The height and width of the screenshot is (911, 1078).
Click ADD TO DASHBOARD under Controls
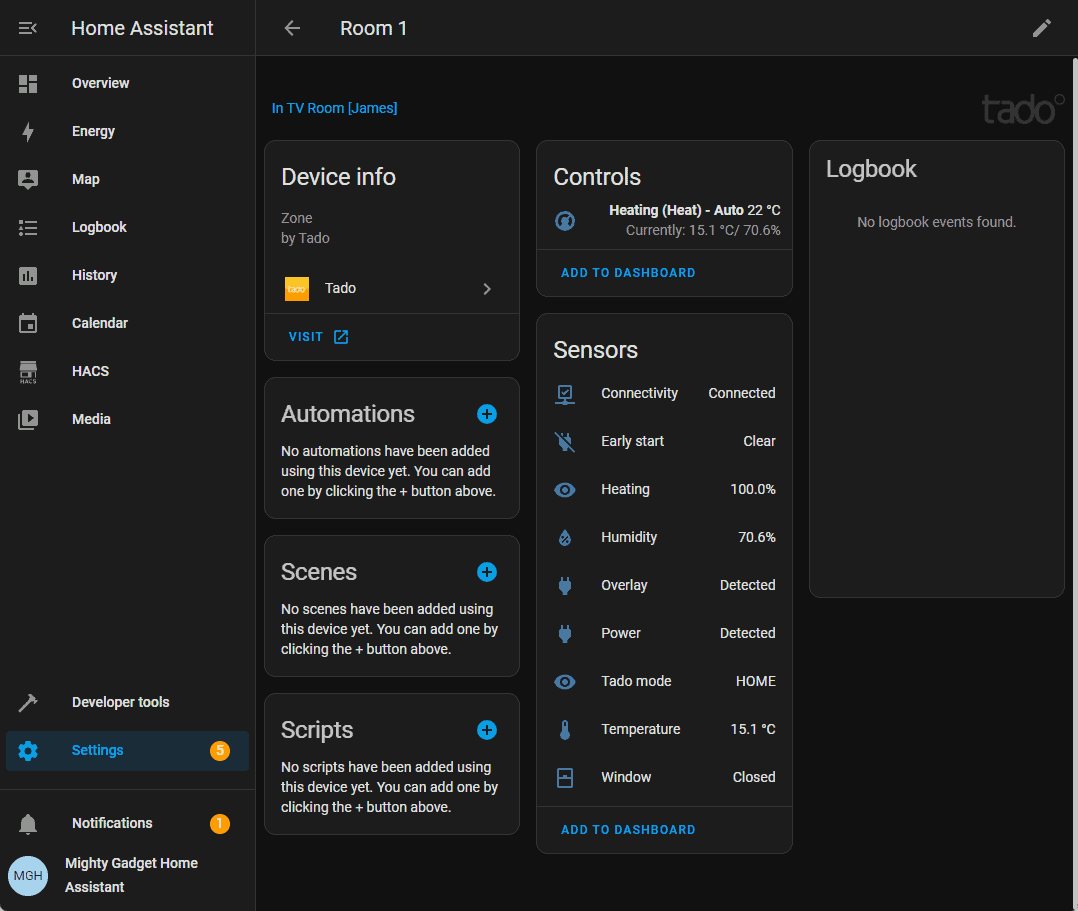point(628,273)
